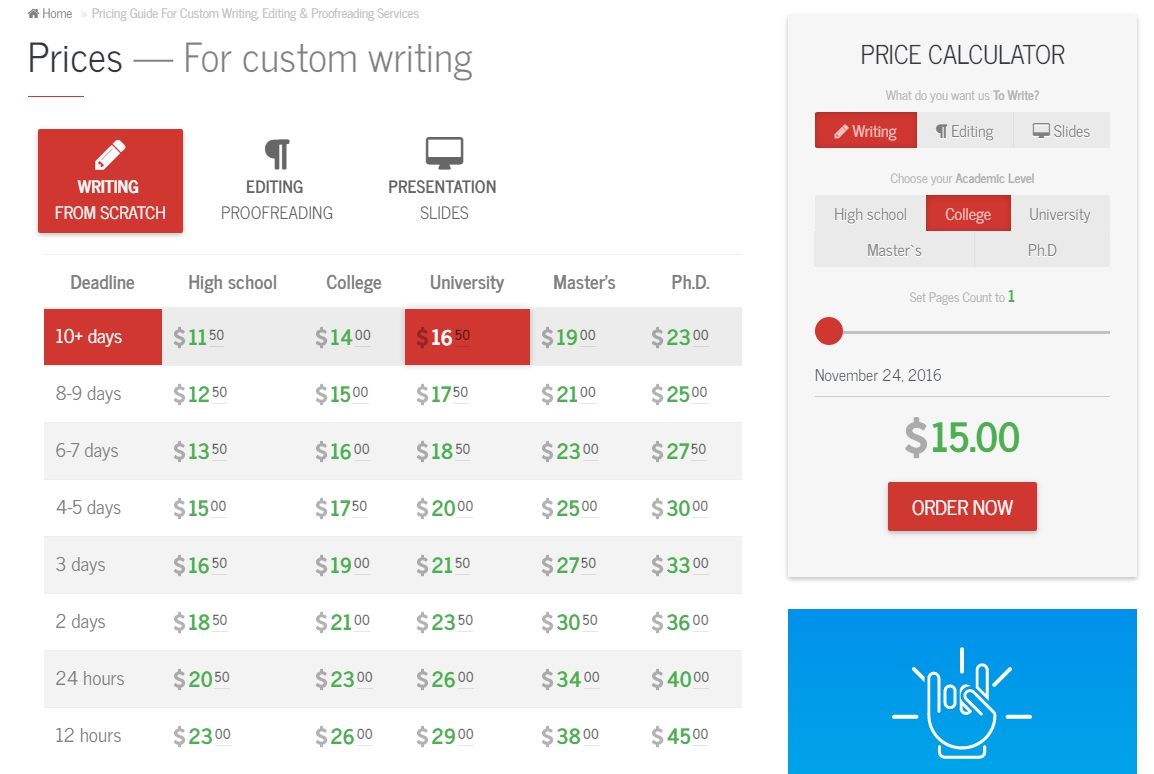1154x774 pixels.
Task: Click the pages count slider handle
Action: coord(829,331)
